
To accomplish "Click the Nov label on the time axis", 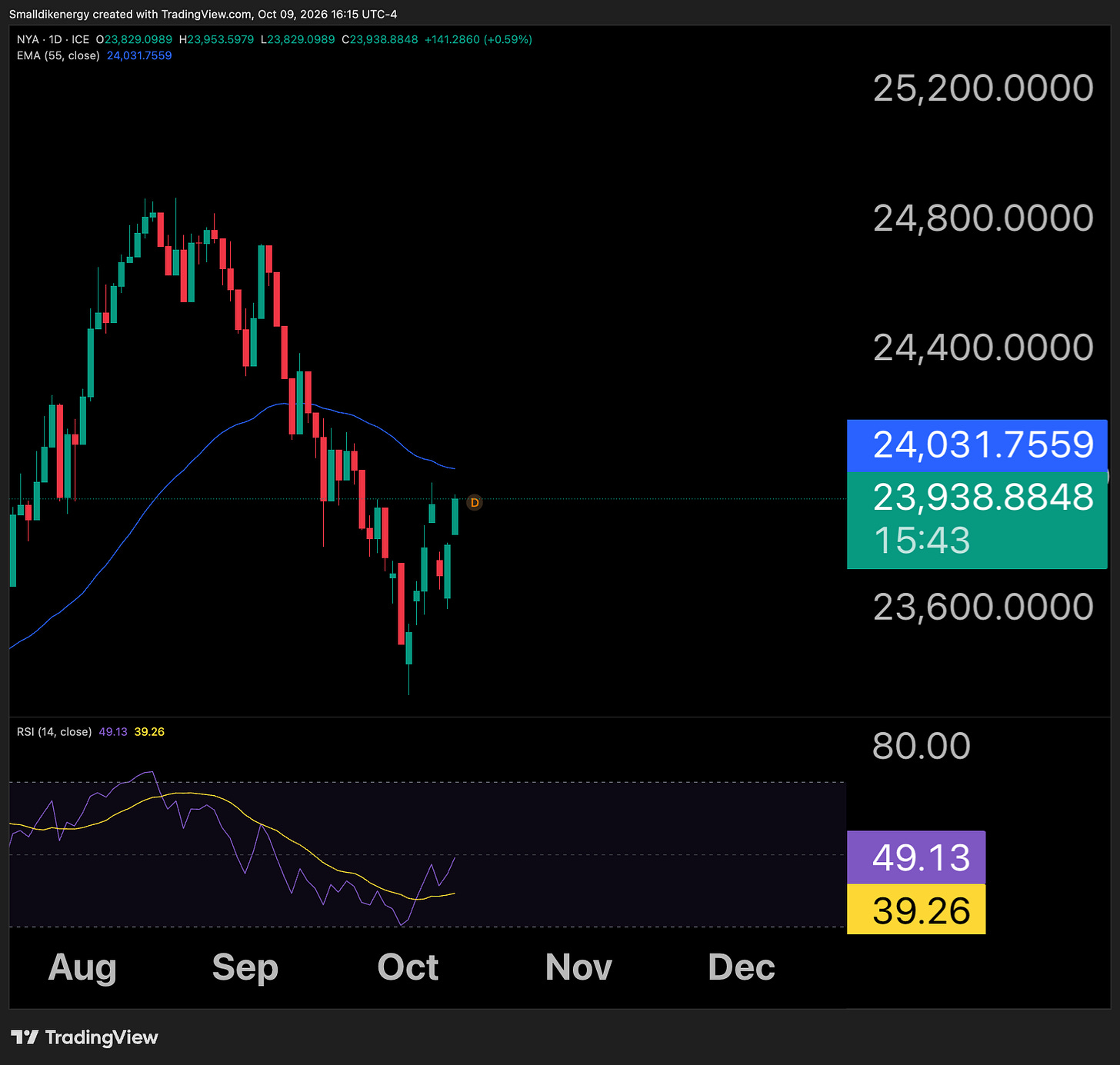I will click(x=579, y=967).
